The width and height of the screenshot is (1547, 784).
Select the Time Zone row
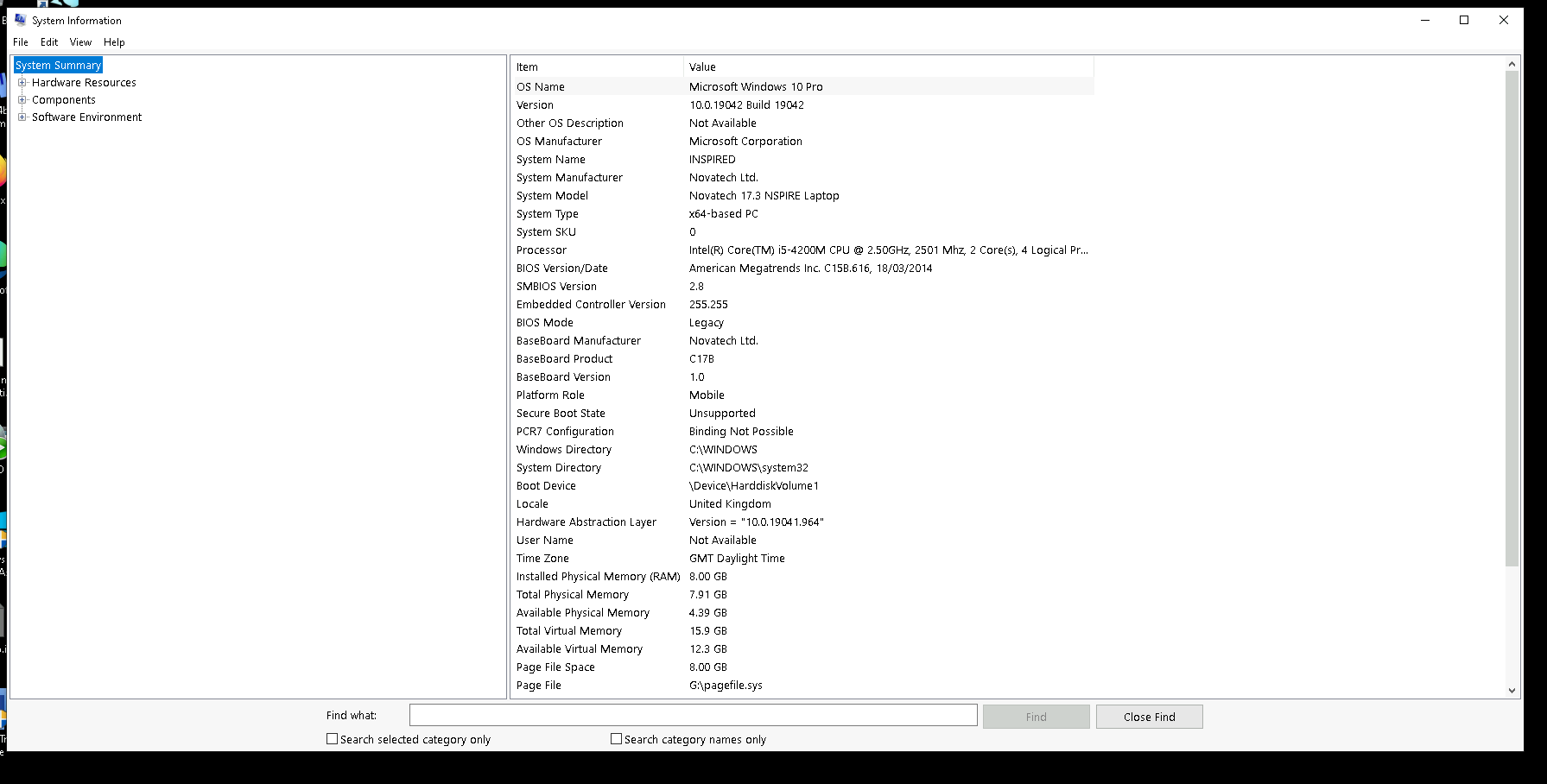click(802, 558)
